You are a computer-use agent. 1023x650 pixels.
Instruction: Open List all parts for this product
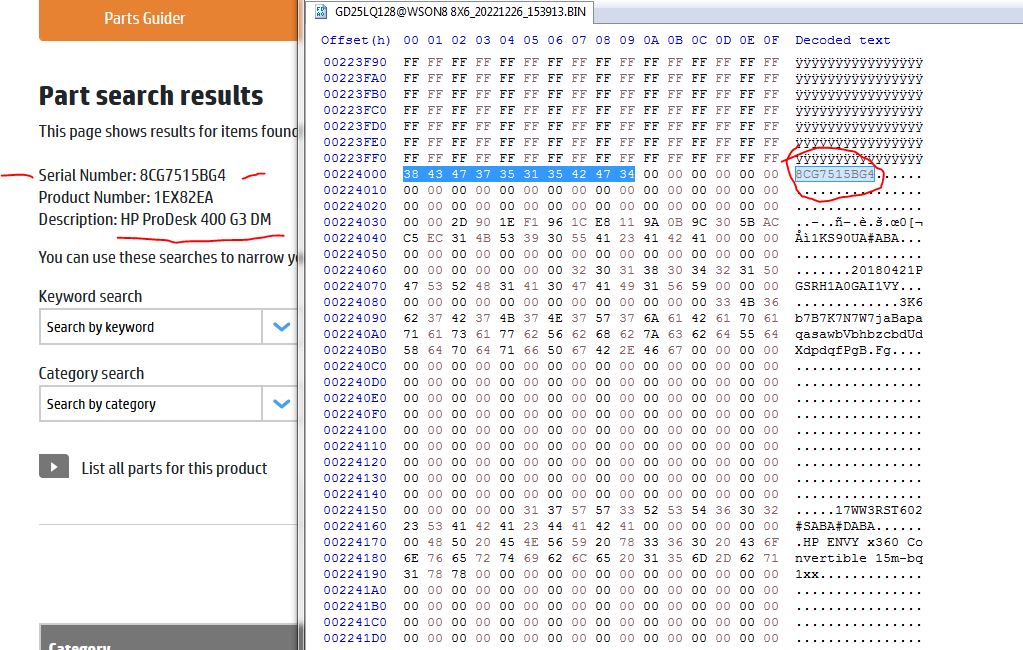[174, 469]
